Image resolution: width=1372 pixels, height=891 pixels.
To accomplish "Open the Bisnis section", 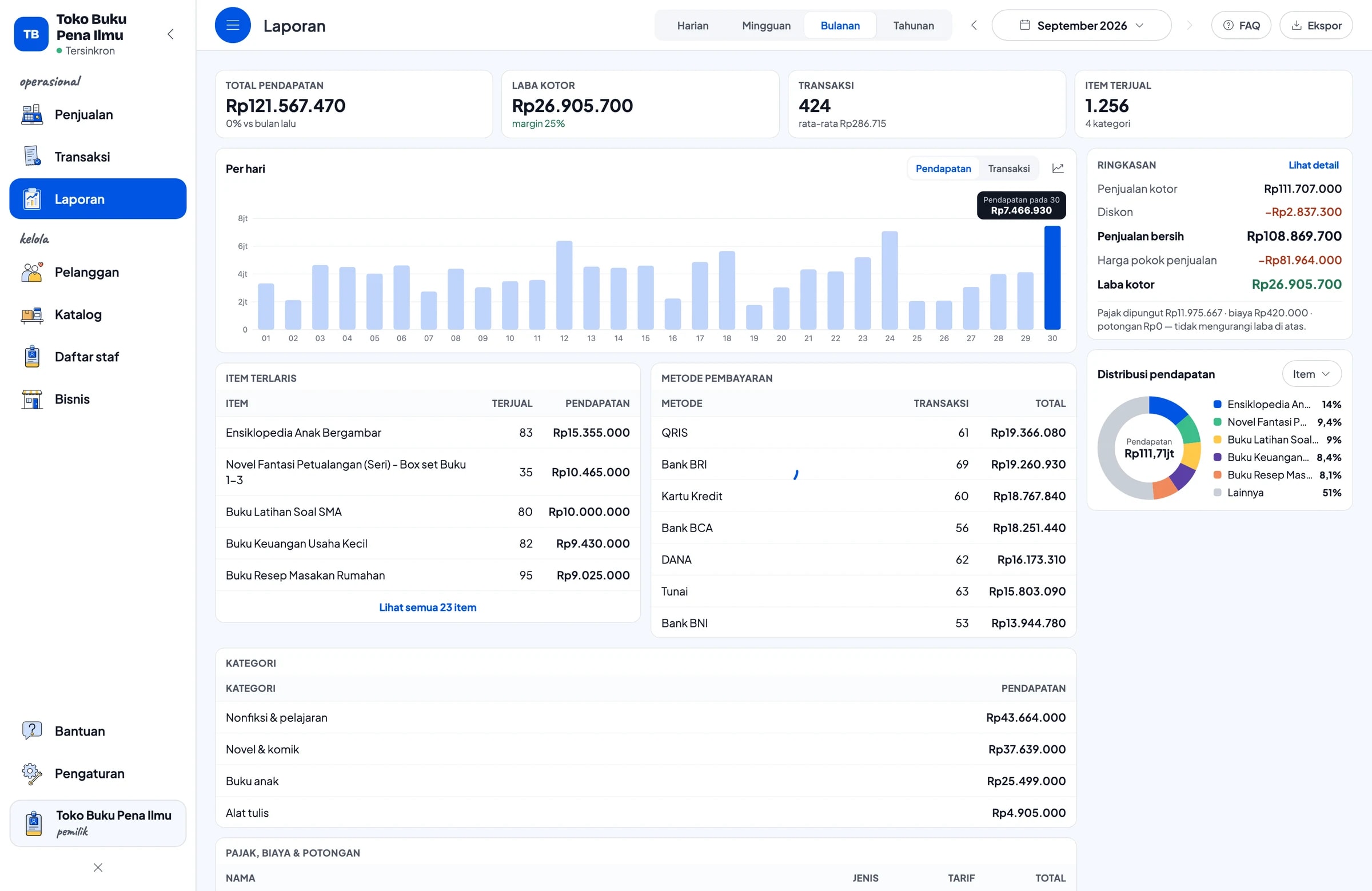I will 98,399.
